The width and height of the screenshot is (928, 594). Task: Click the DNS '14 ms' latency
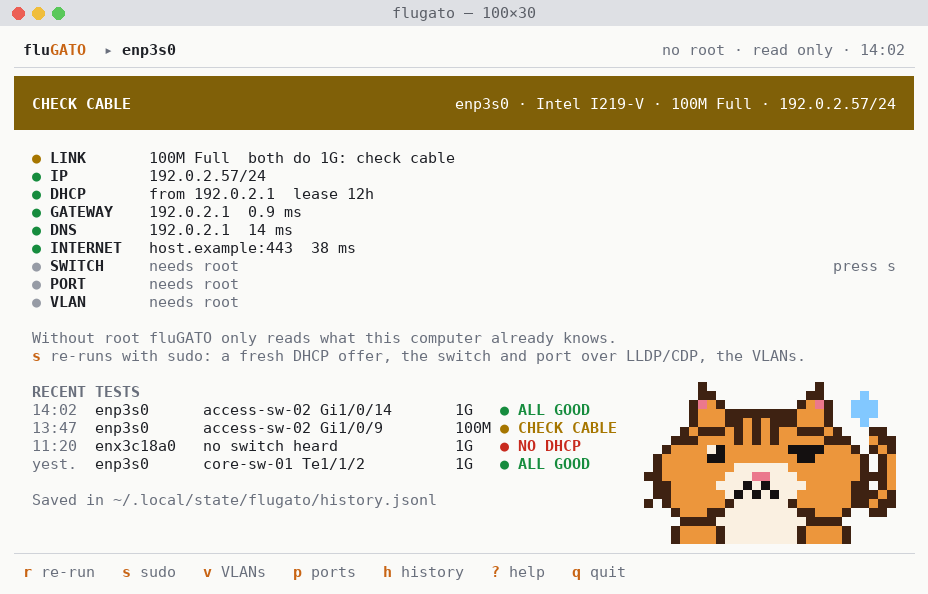tap(270, 230)
